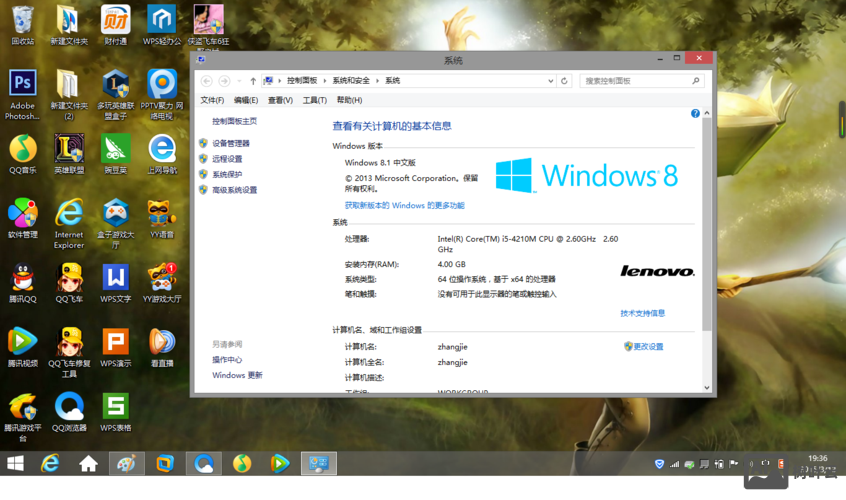Open the 看直播 desktop icon
This screenshot has height=500, width=846.
[162, 346]
